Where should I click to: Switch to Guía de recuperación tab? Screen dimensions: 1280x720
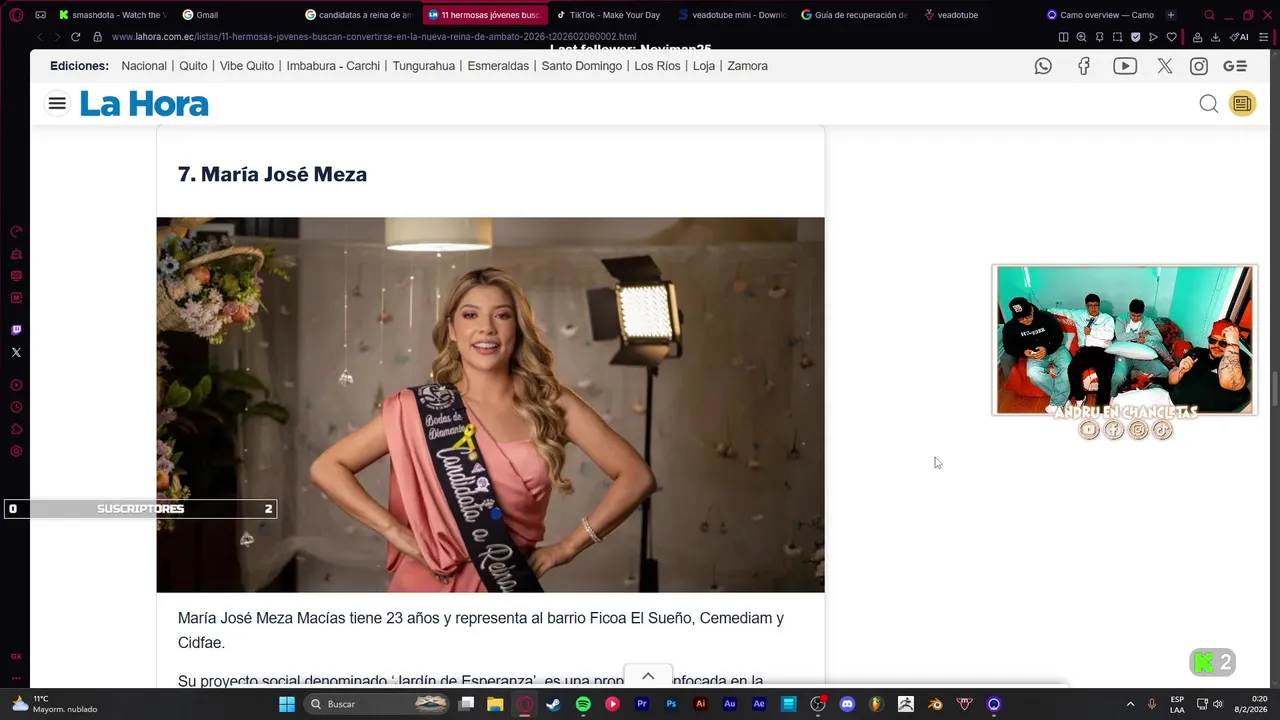pyautogui.click(x=855, y=15)
